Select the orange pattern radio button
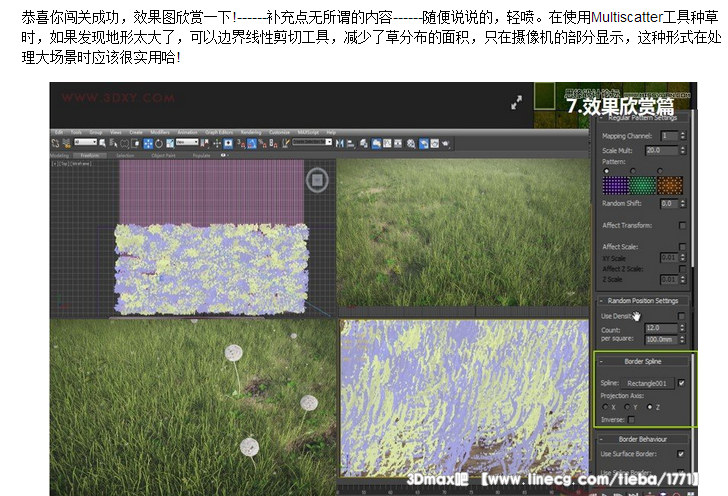The height and width of the screenshot is (496, 728). [x=660, y=171]
